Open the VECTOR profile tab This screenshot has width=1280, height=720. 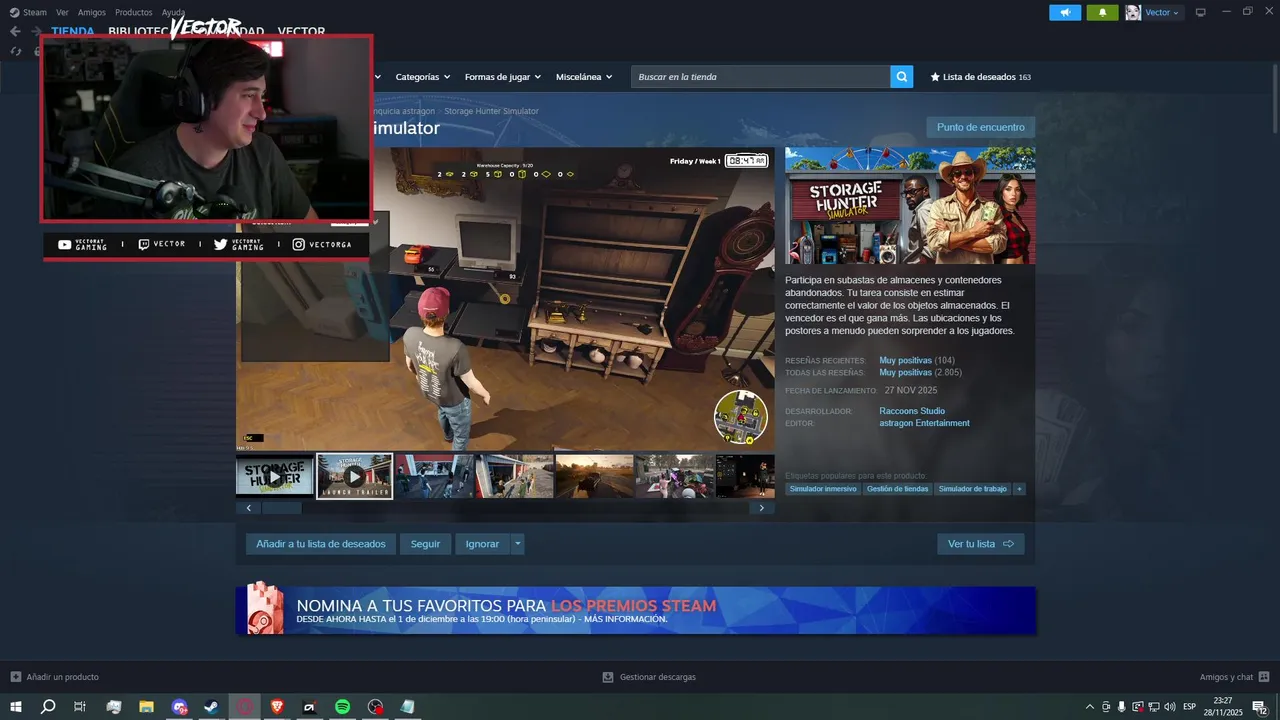301,31
